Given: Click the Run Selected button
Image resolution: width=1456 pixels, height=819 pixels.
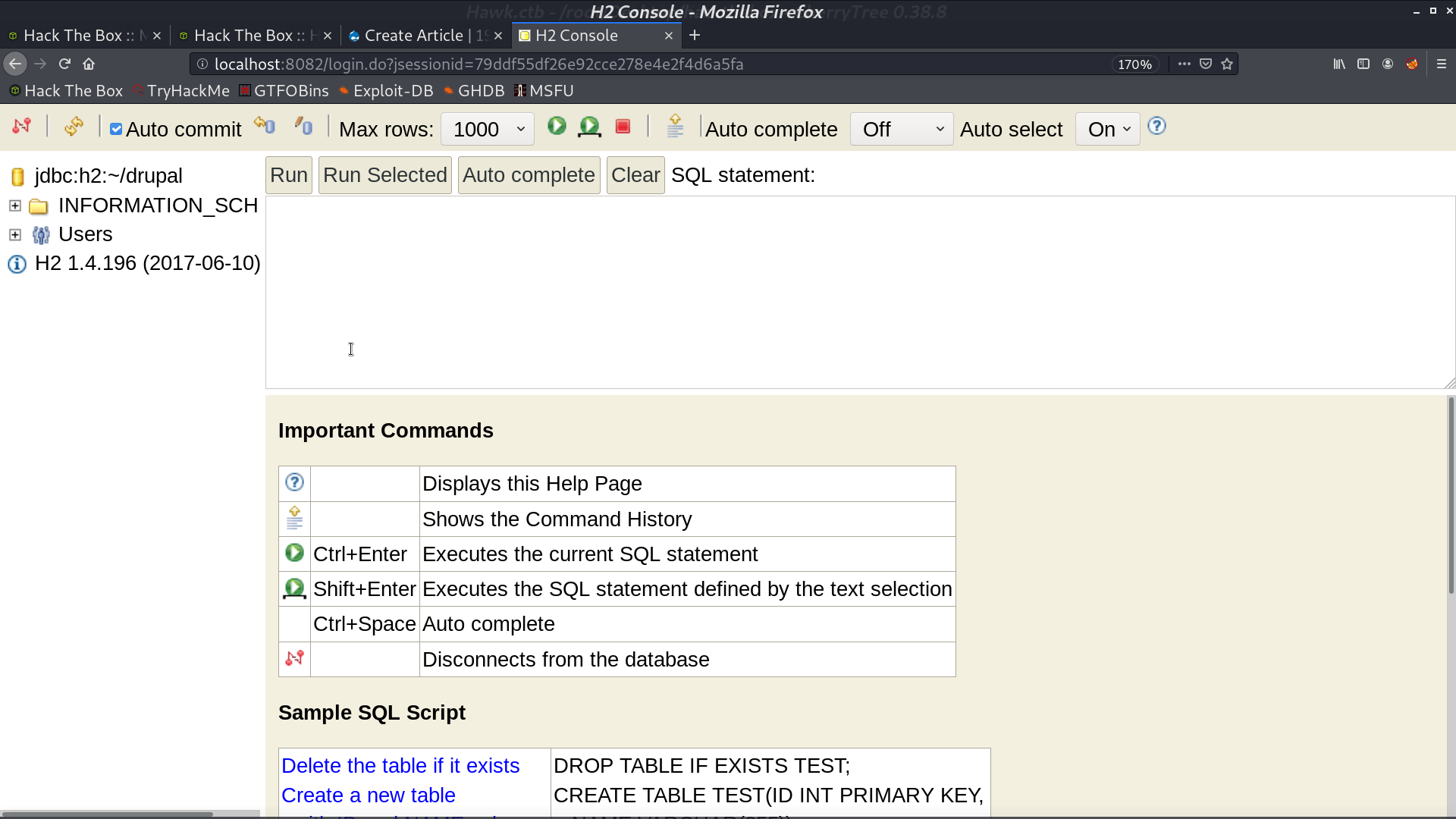Looking at the screenshot, I should click(x=385, y=175).
